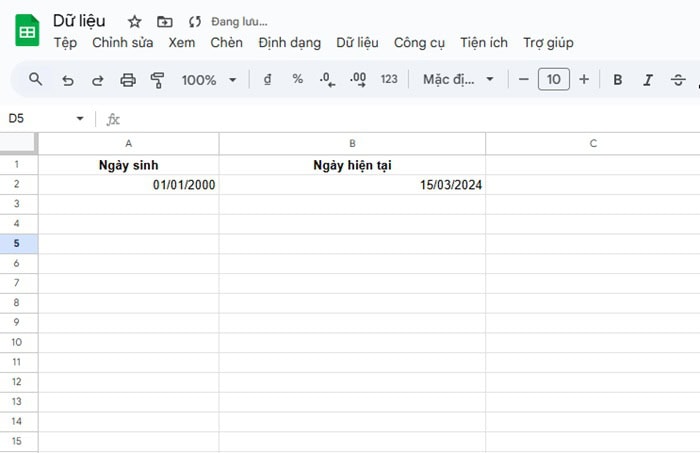The image size is (700, 453).
Task: Open the Chèn menu
Action: [227, 42]
